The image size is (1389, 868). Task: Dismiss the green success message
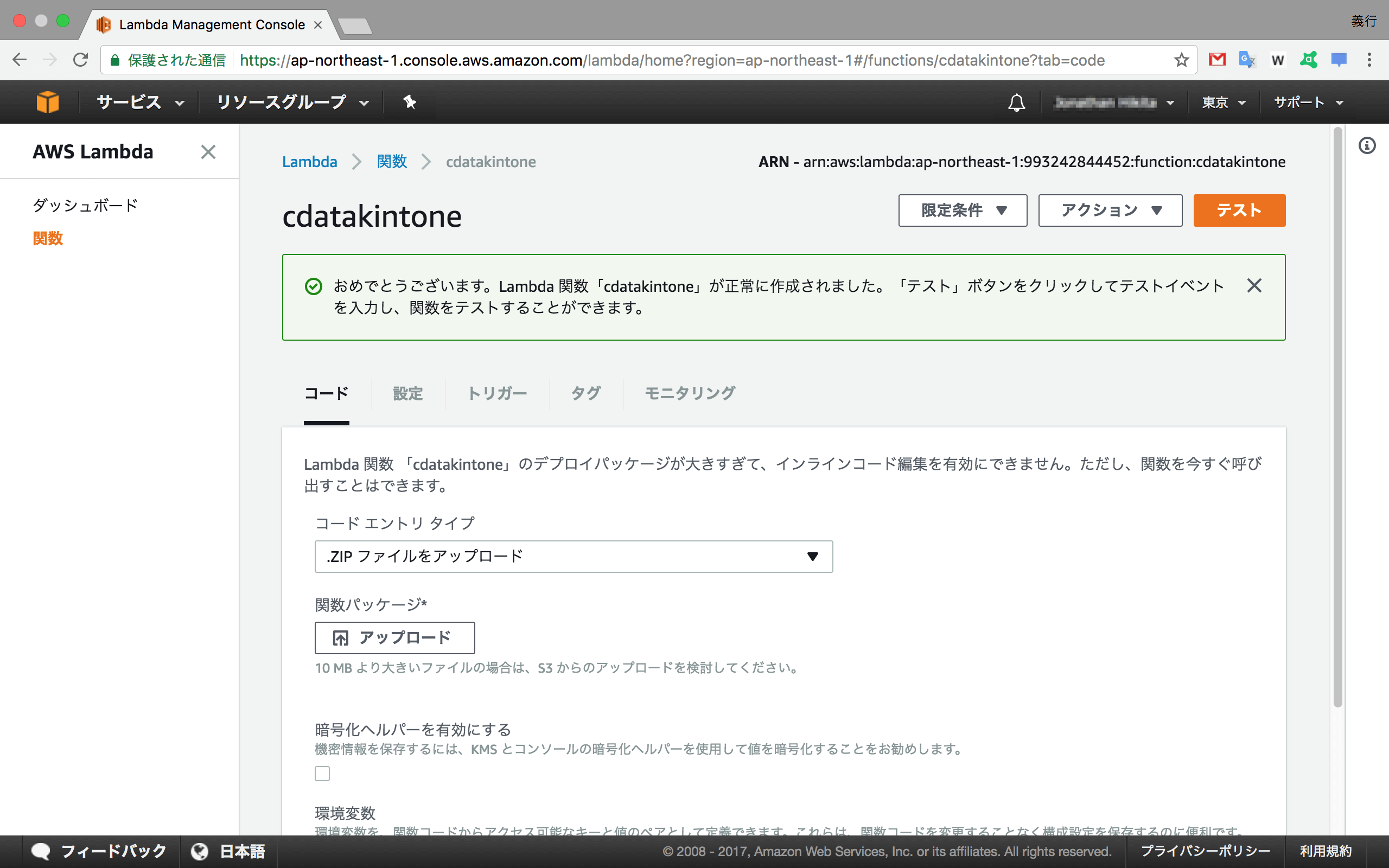1254,285
